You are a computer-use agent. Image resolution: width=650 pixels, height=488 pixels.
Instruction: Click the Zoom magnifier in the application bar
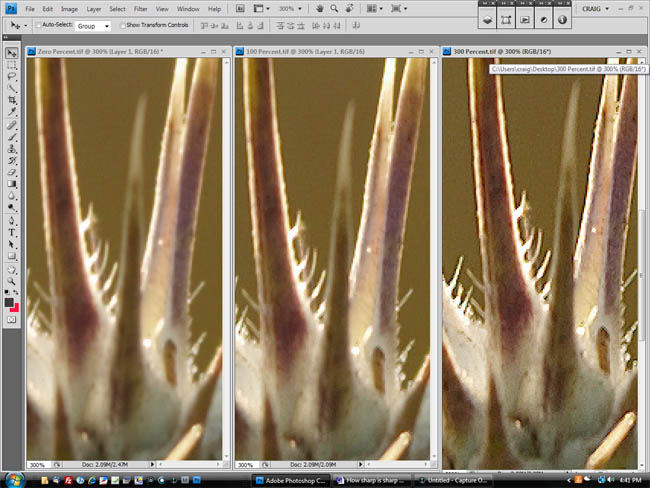pos(334,8)
